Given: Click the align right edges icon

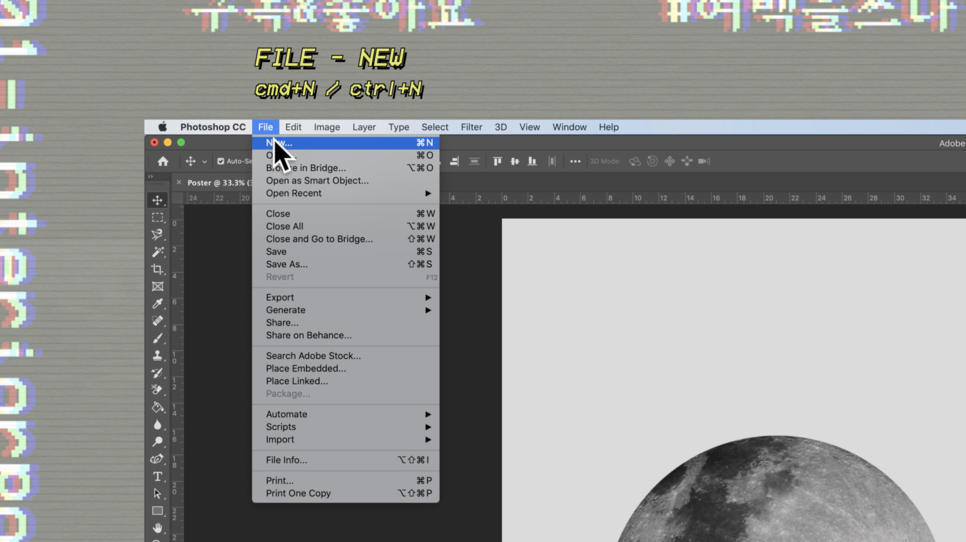Looking at the screenshot, I should pyautogui.click(x=454, y=161).
